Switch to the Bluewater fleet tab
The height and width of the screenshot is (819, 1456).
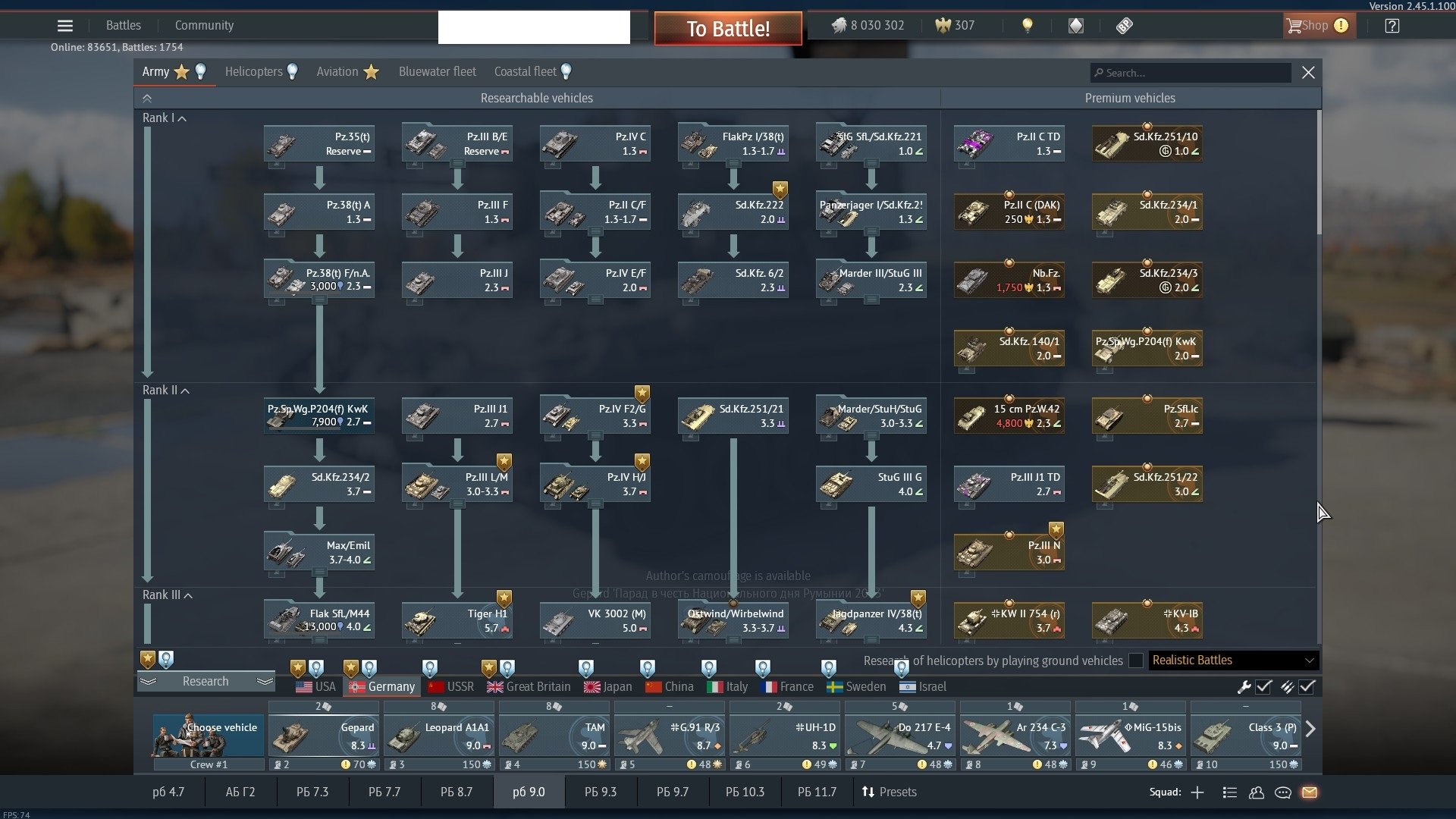click(x=438, y=72)
